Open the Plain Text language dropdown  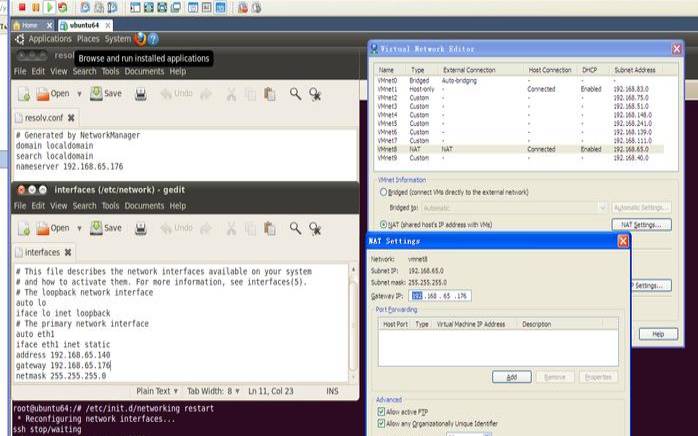point(157,391)
